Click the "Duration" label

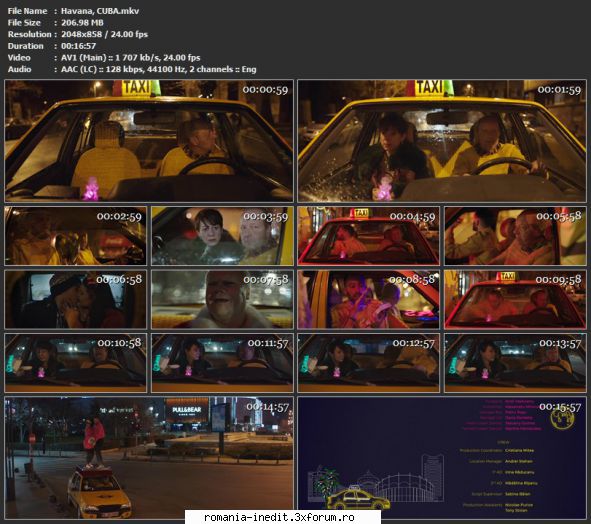click(26, 46)
